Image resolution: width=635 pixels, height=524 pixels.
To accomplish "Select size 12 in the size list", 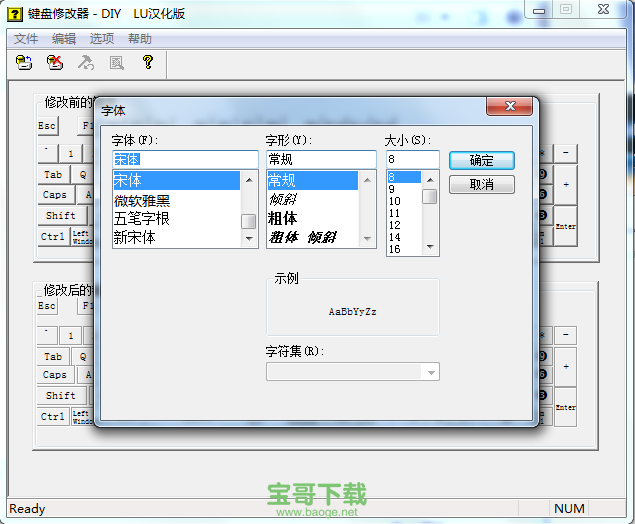I will click(x=404, y=225).
